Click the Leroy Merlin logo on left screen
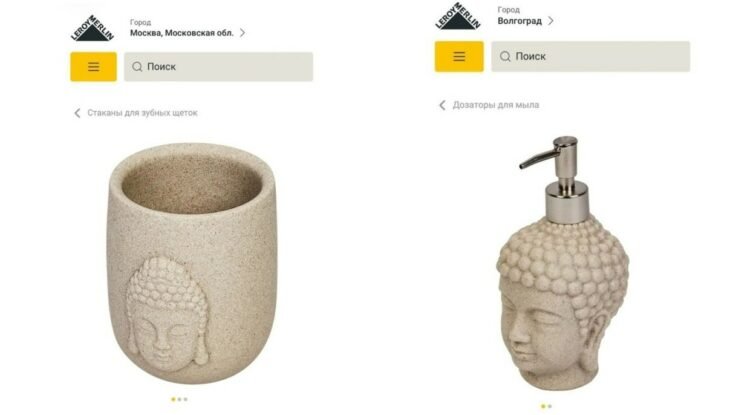750x415 pixels. coord(92,28)
